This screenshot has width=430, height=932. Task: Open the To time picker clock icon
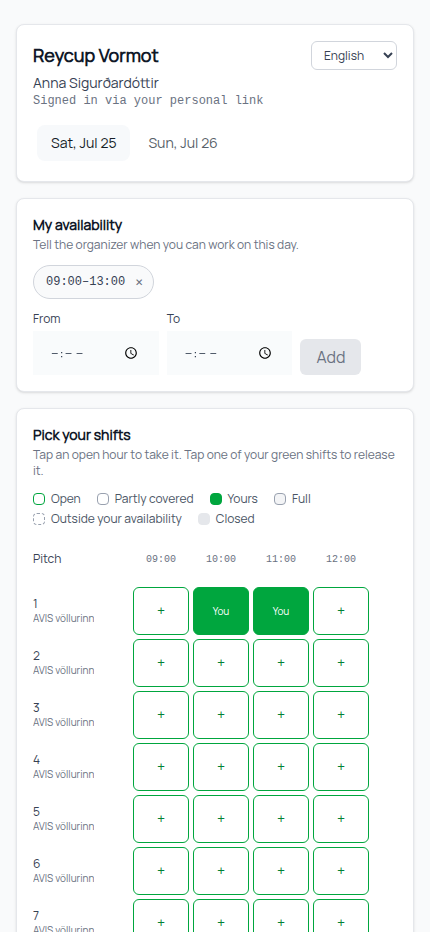click(x=265, y=353)
